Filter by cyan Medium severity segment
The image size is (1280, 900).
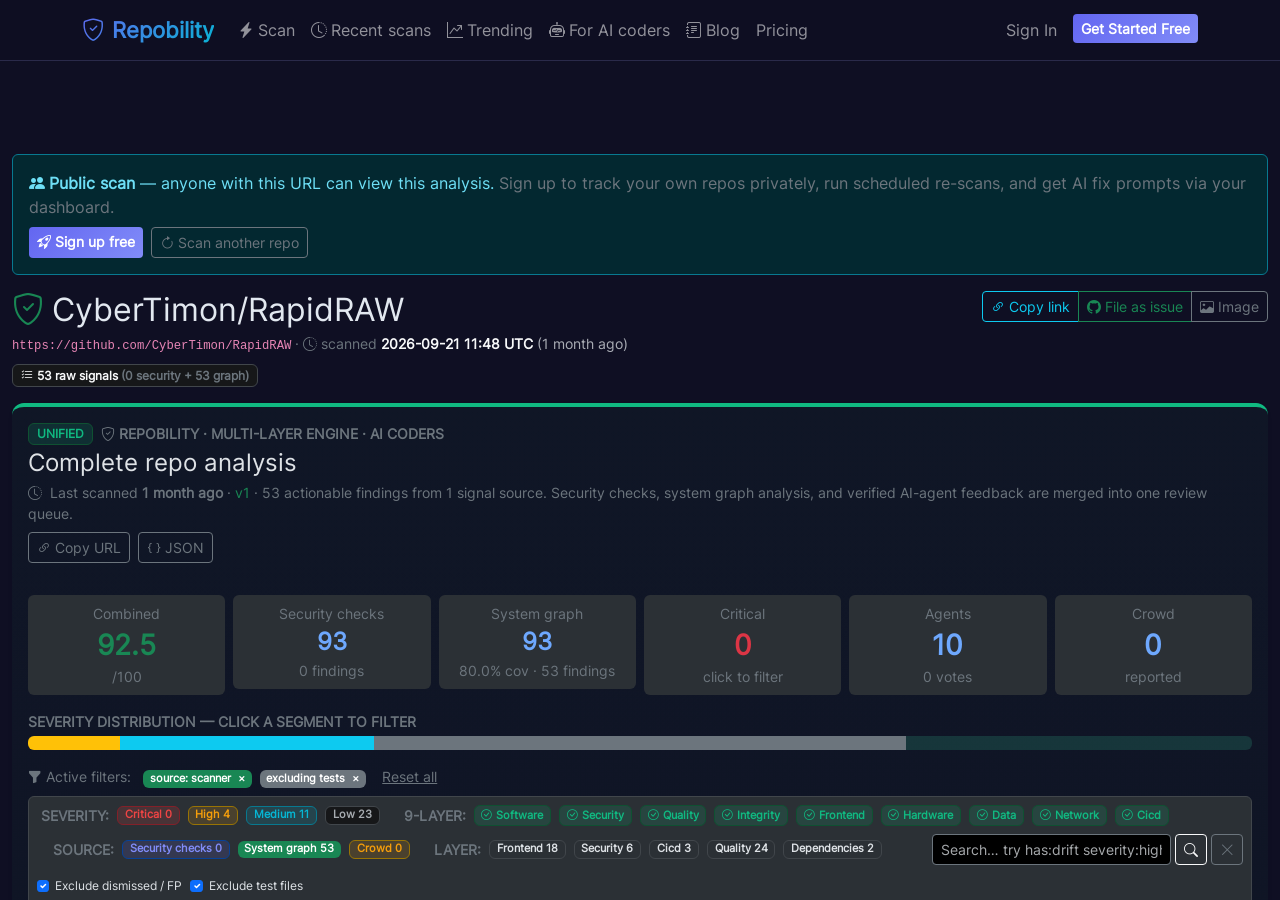point(247,743)
